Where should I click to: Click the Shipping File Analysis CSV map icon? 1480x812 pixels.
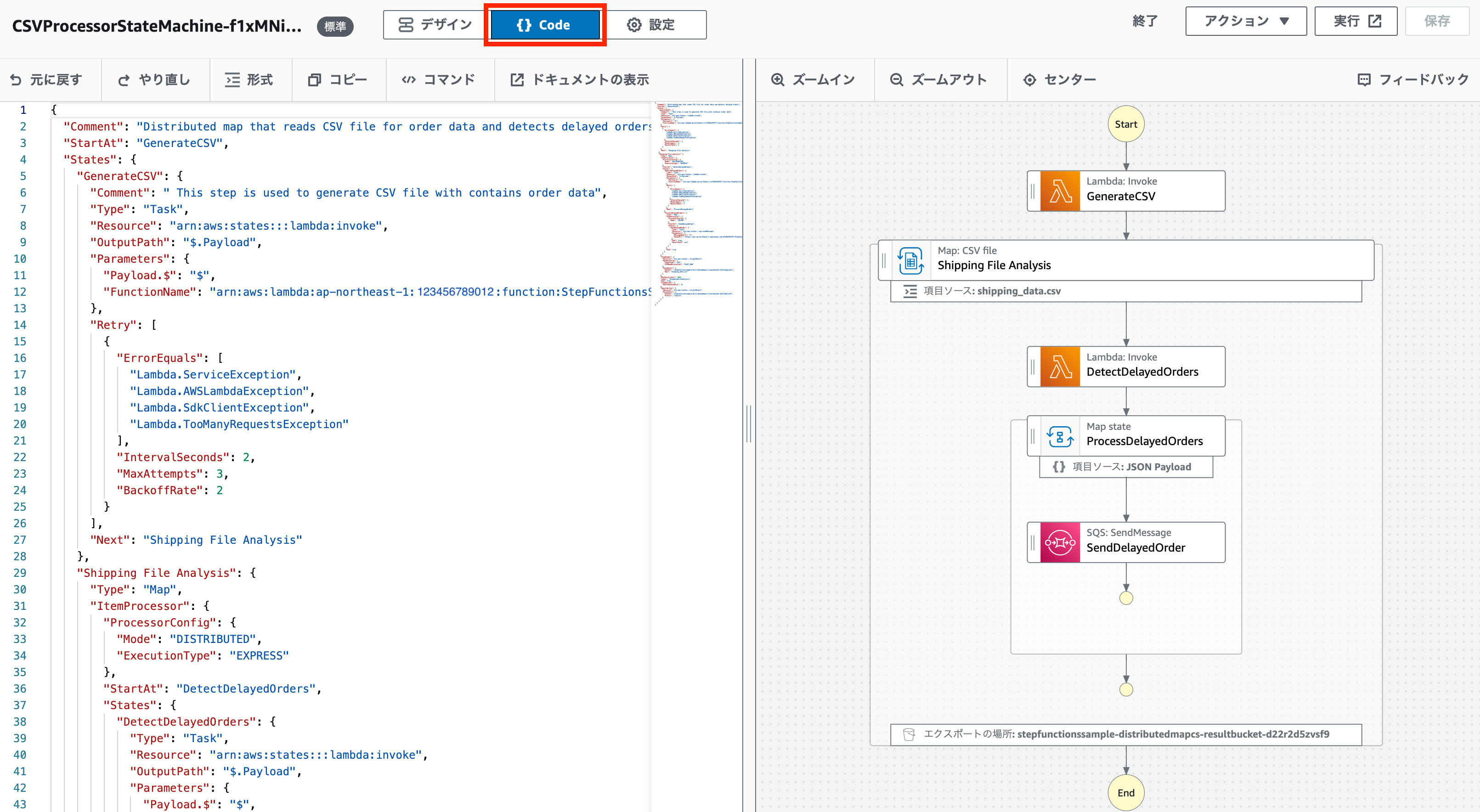(x=910, y=260)
